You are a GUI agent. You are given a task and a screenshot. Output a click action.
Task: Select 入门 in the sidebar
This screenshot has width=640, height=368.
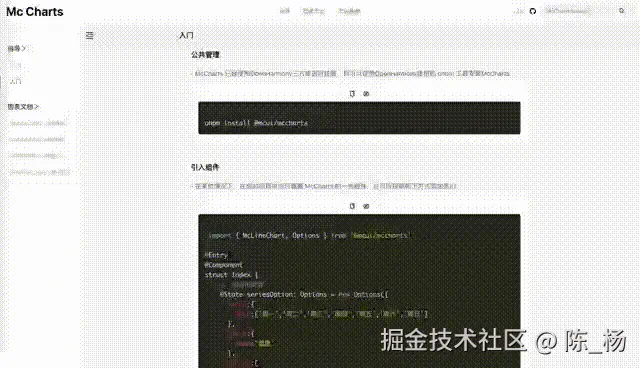pyautogui.click(x=15, y=81)
